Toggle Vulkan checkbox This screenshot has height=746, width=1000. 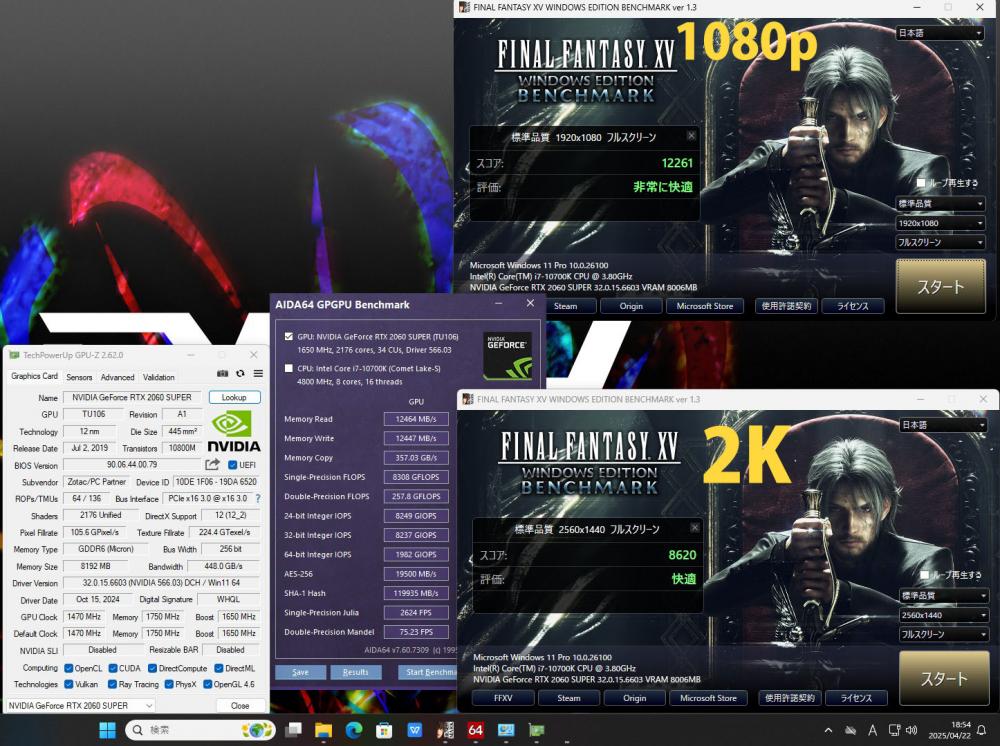coord(68,684)
